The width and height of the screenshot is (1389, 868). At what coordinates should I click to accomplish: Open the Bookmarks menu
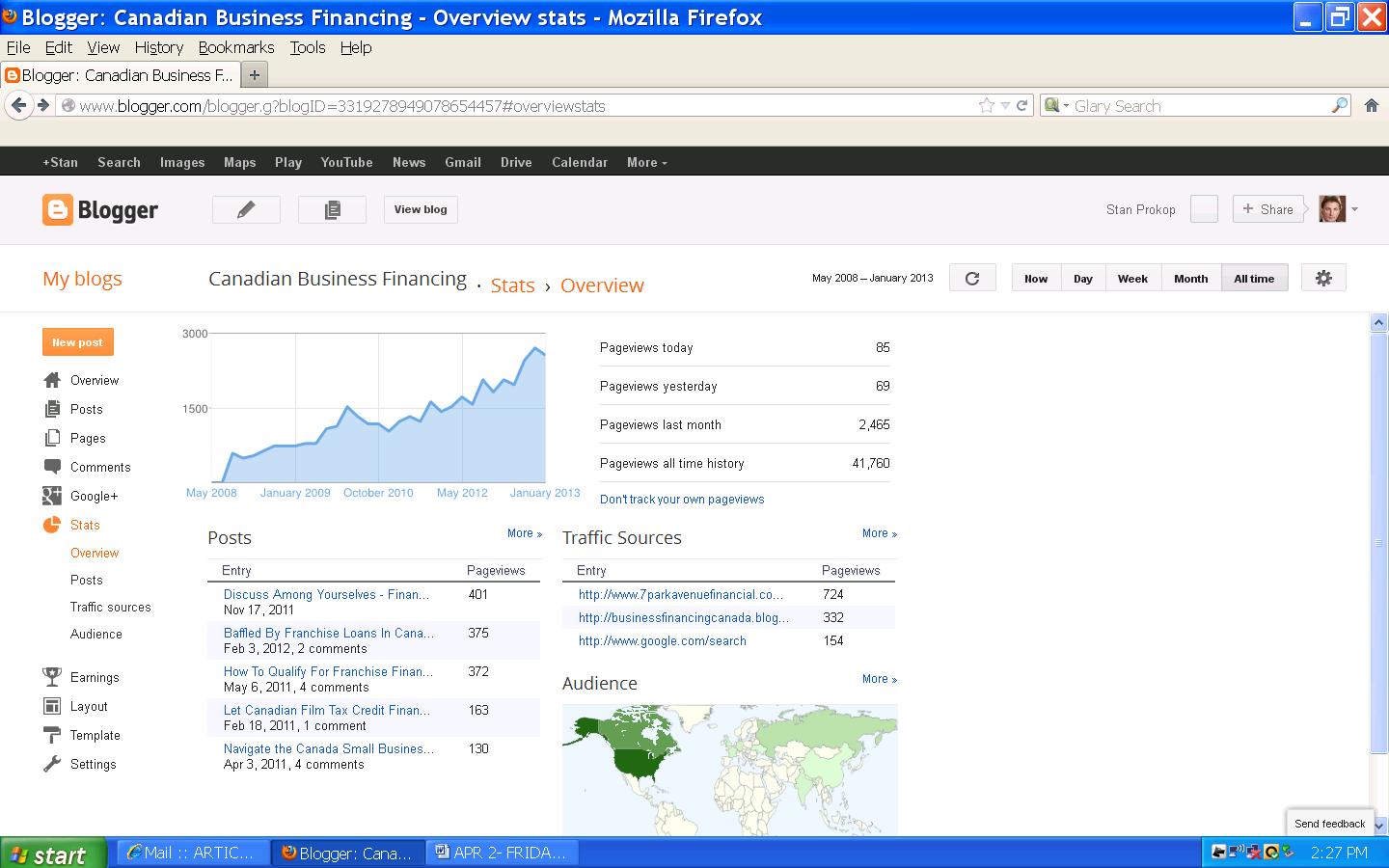pyautogui.click(x=236, y=47)
